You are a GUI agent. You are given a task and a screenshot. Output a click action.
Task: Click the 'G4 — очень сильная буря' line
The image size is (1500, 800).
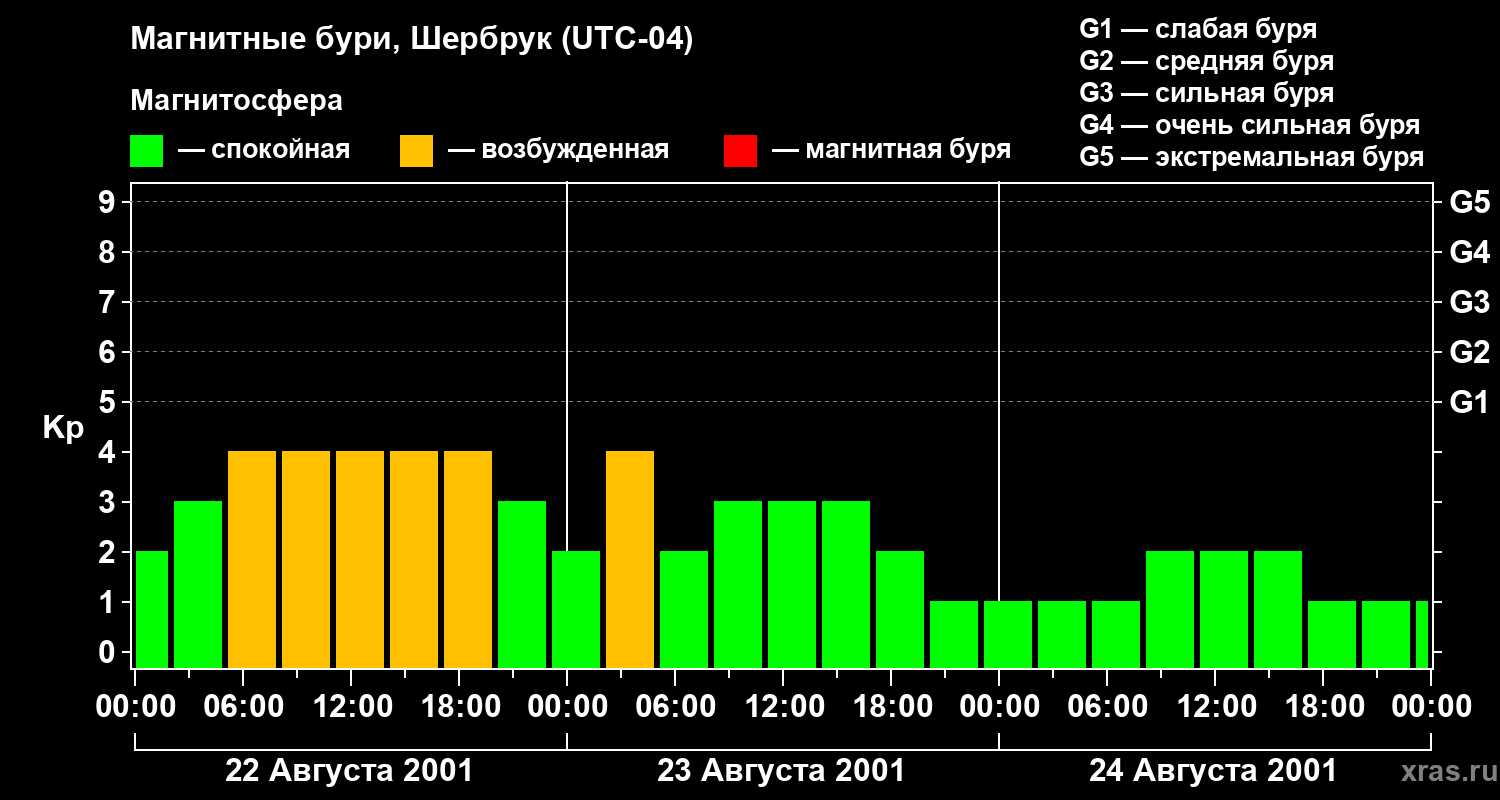point(1250,125)
